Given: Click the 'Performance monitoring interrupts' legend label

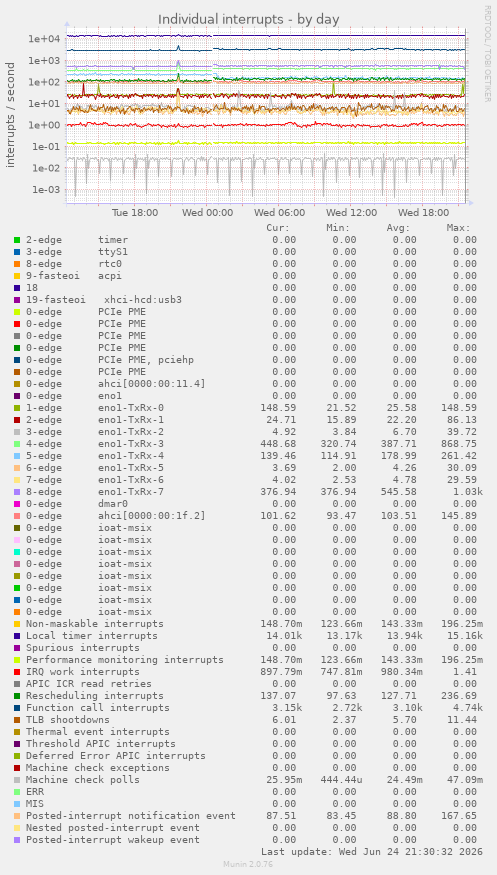Looking at the screenshot, I should [x=125, y=660].
